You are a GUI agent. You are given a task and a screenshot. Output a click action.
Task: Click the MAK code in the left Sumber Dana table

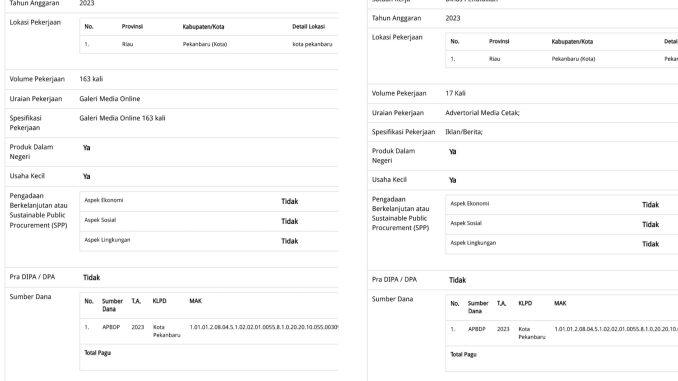click(264, 327)
